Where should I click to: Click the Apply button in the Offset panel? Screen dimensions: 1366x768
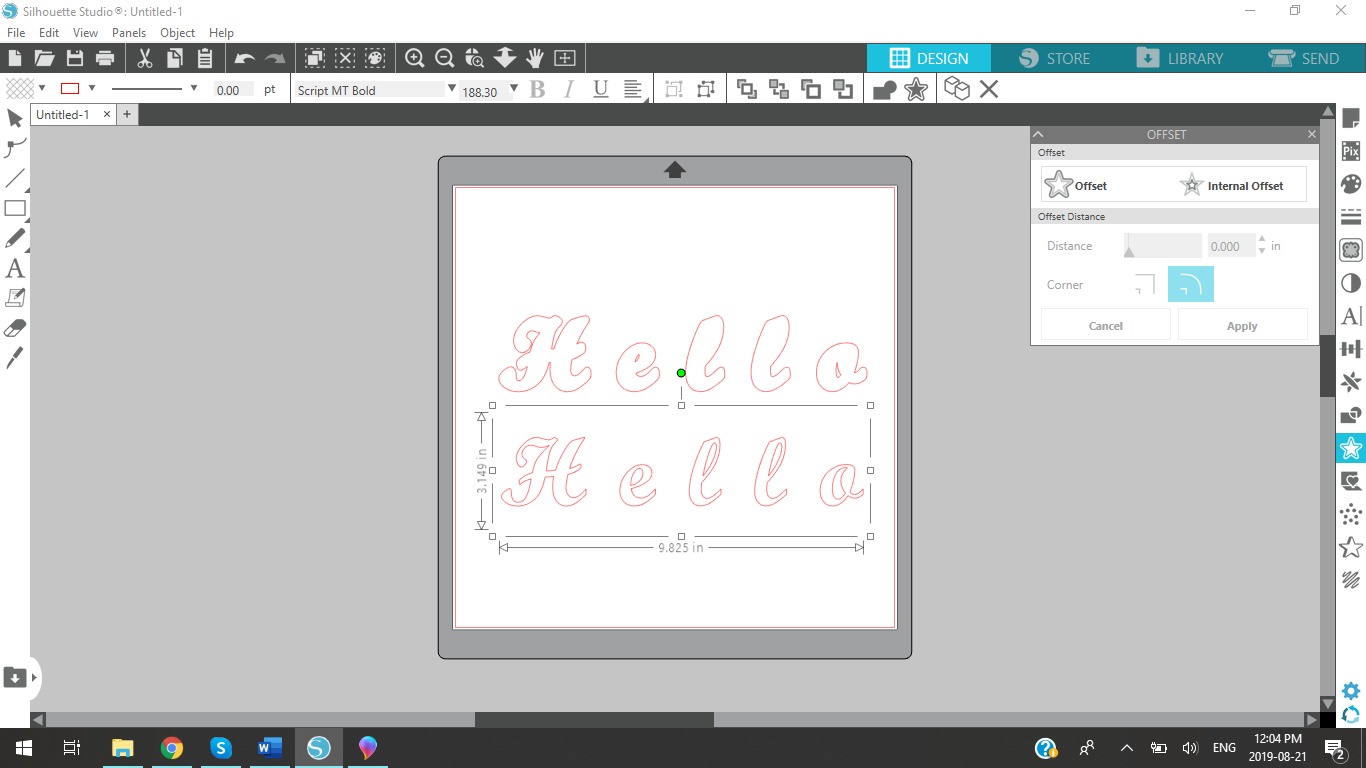(x=1242, y=325)
